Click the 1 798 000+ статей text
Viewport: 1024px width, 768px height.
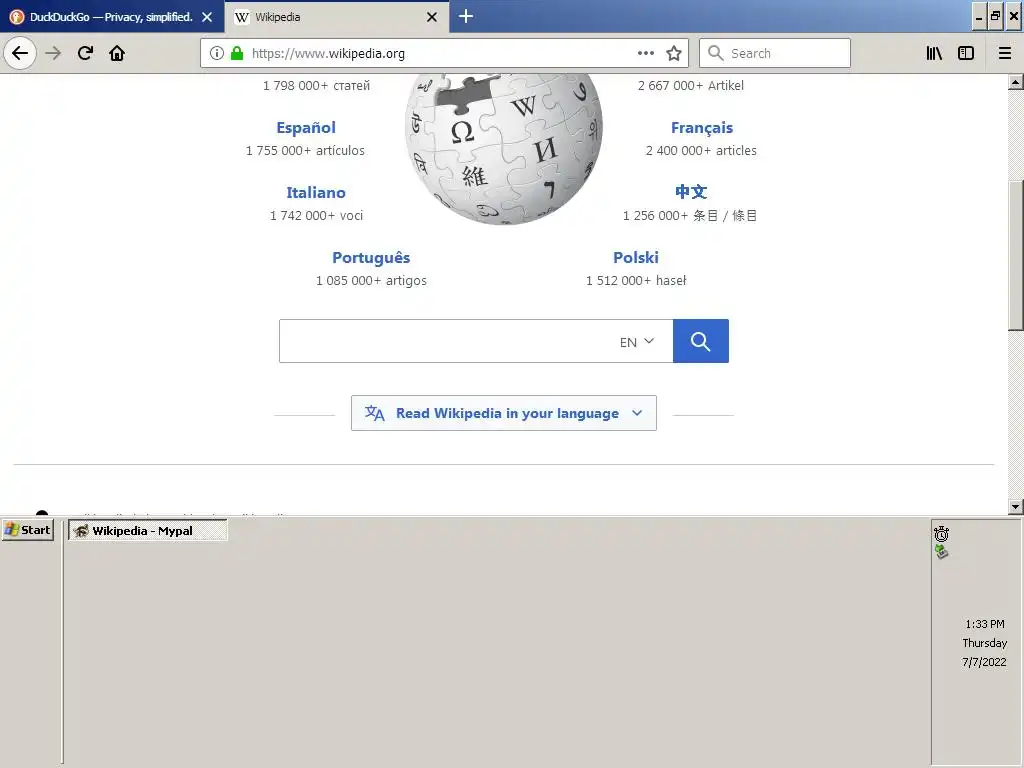point(316,86)
